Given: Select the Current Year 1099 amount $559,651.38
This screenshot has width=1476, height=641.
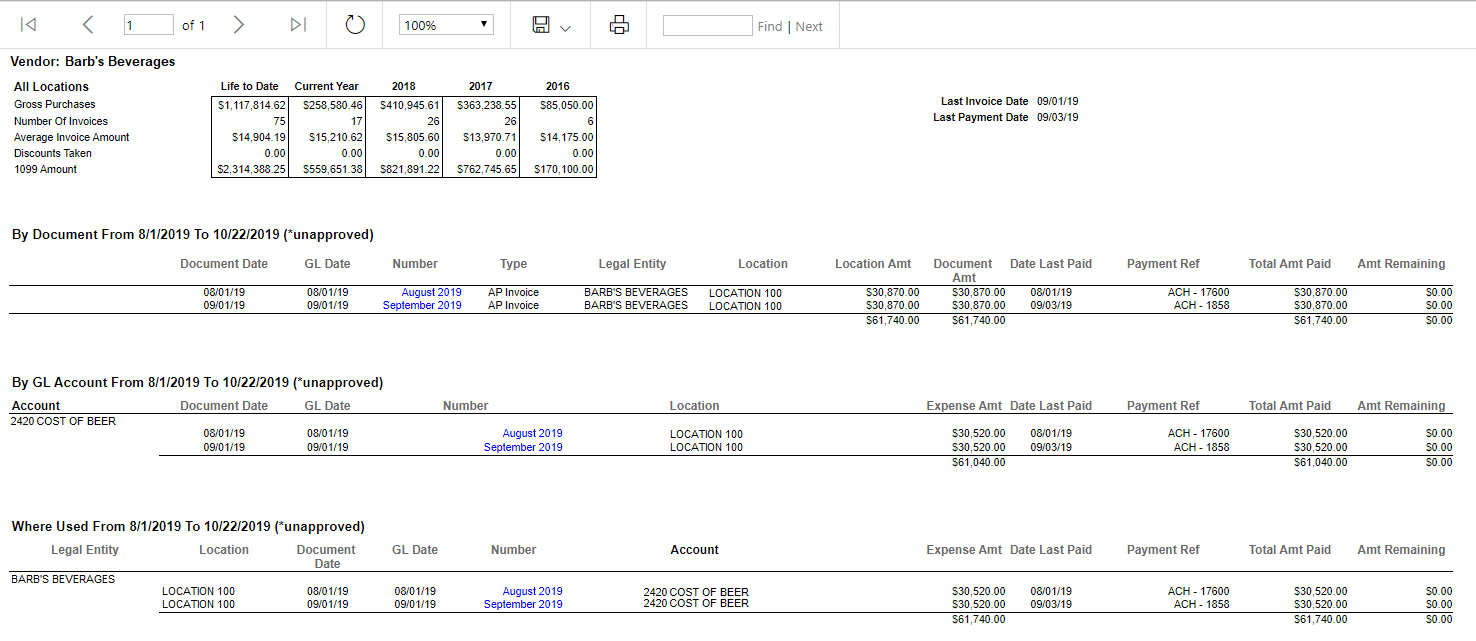Looking at the screenshot, I should coord(333,170).
